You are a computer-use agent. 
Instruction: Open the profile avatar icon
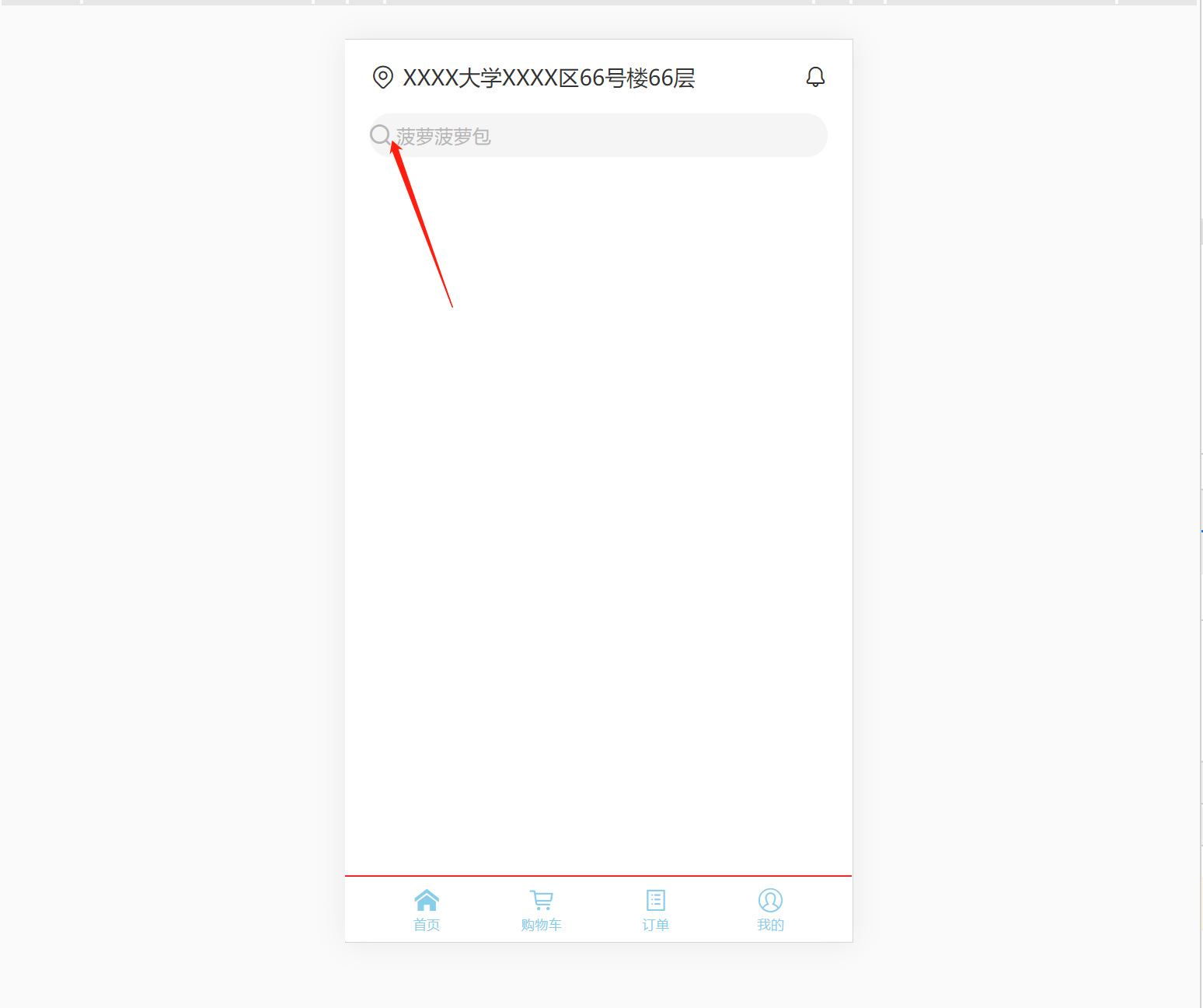(x=770, y=900)
